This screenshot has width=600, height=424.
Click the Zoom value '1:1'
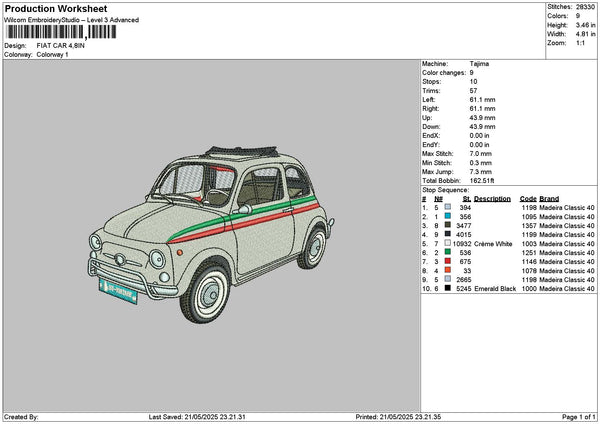pos(580,43)
